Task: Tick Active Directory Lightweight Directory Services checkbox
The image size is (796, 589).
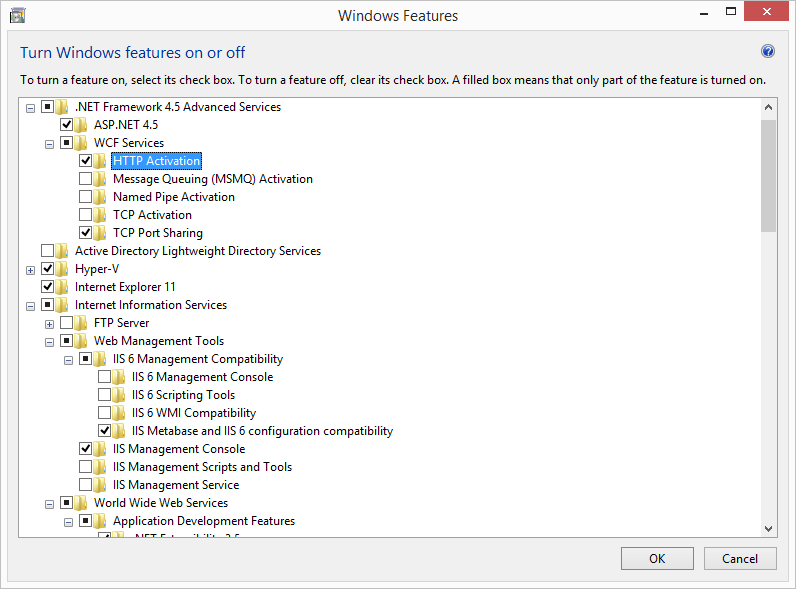Action: pos(48,251)
